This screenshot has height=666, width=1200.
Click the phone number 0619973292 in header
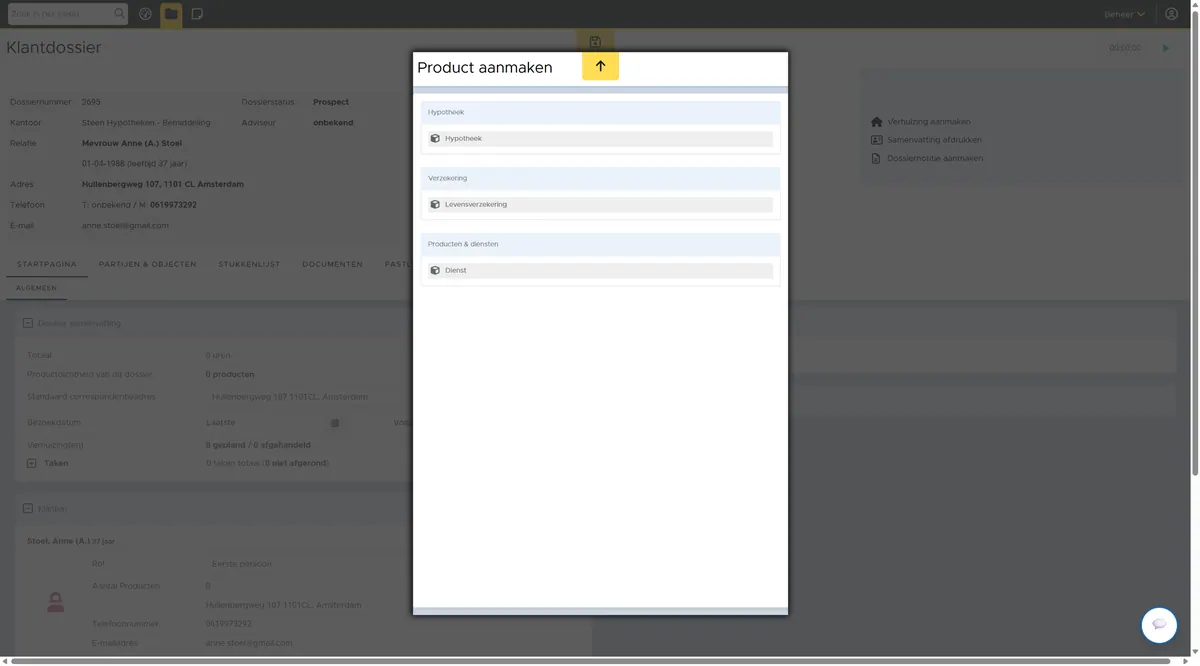click(173, 205)
